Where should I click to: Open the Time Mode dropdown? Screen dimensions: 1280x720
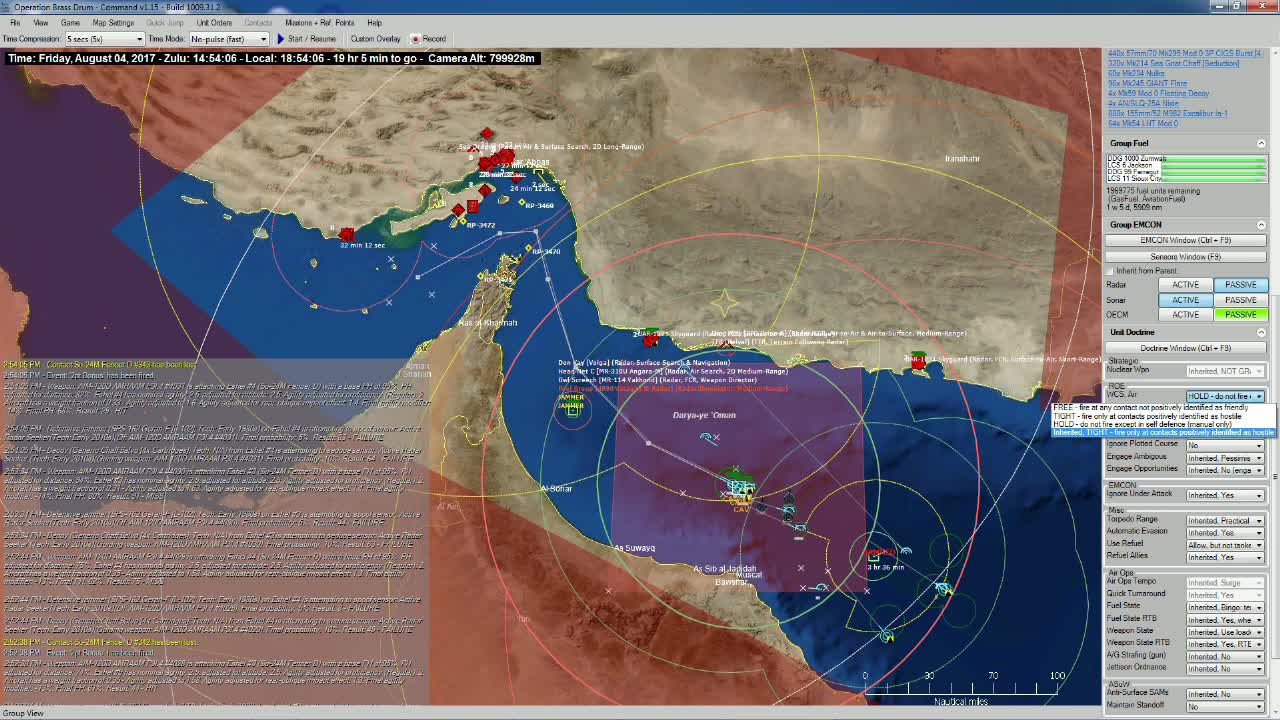tap(229, 39)
